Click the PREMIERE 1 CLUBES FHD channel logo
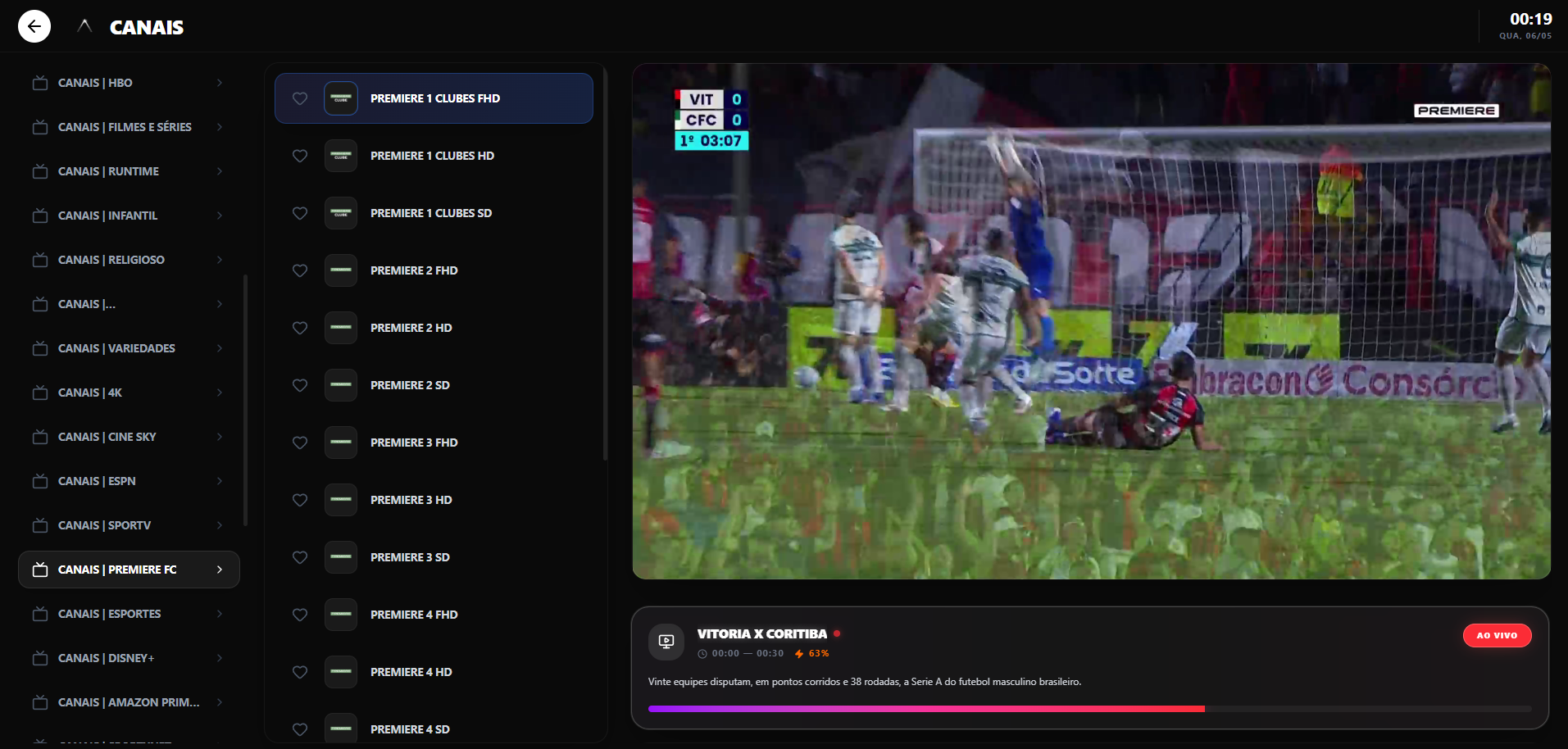This screenshot has width=1568, height=749. [x=341, y=98]
